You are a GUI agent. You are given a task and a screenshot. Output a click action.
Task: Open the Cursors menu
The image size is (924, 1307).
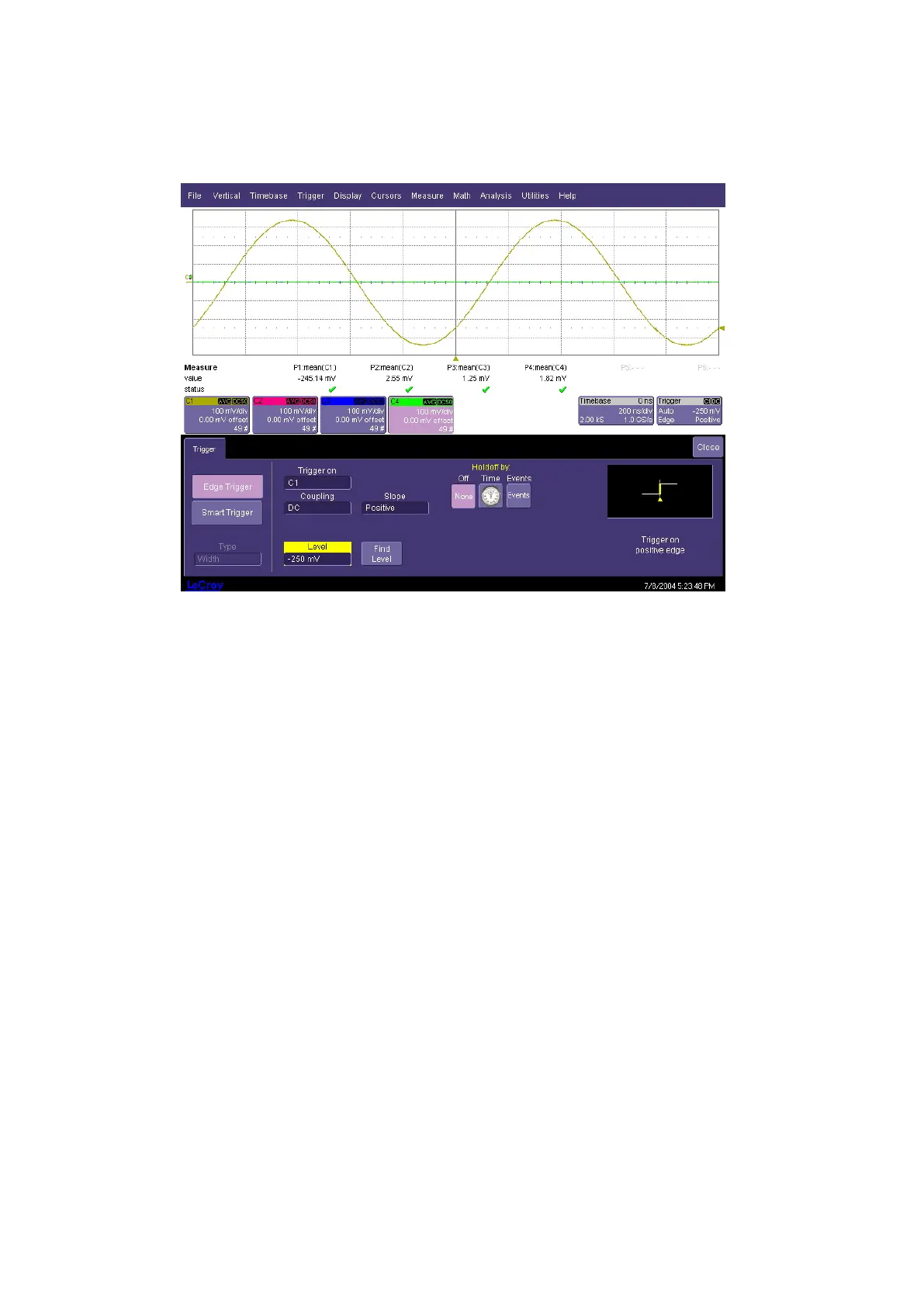[386, 196]
